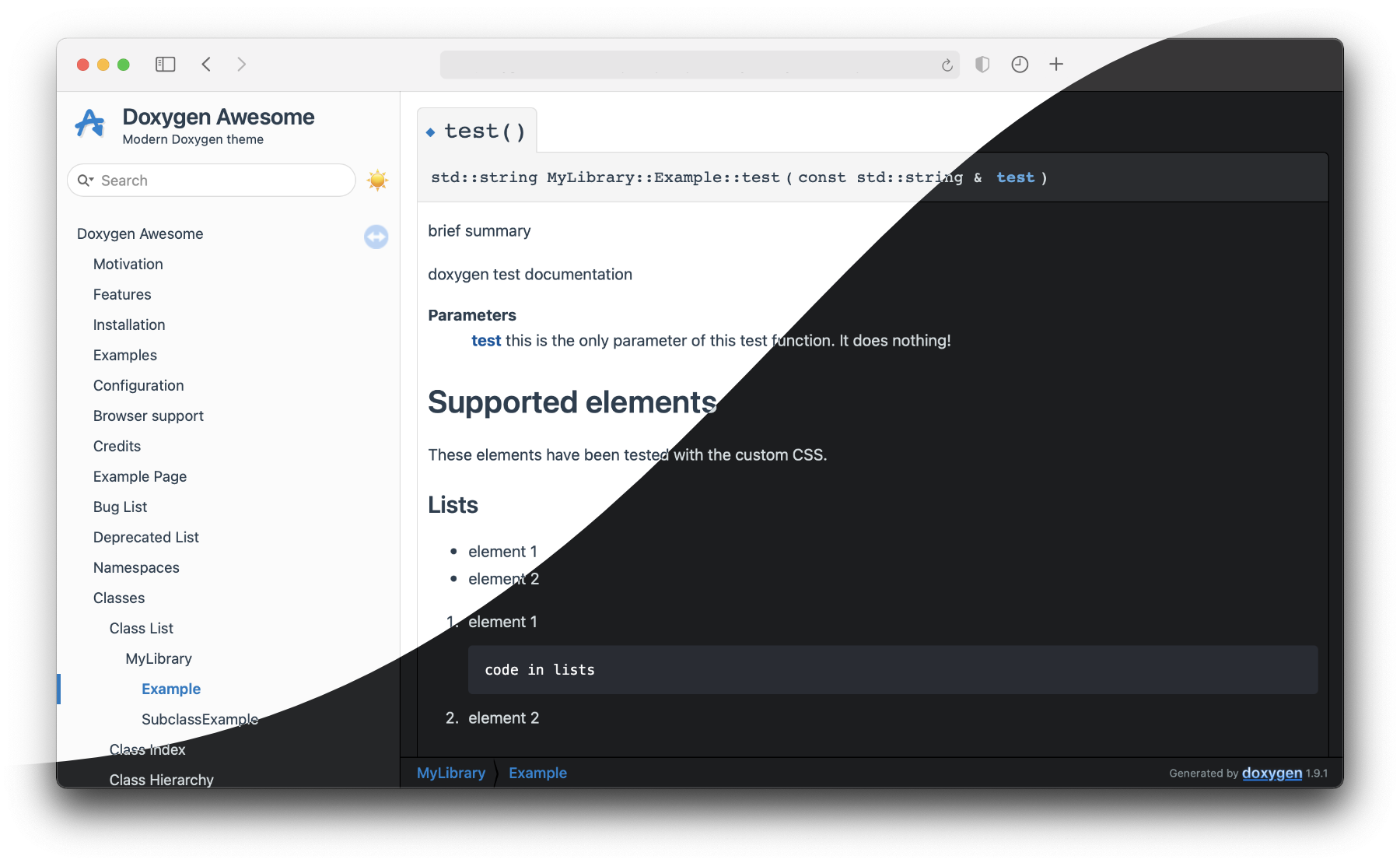Viewport: 1400px width, 863px height.
Task: Open Class Hierarchy in the tree
Action: point(161,780)
